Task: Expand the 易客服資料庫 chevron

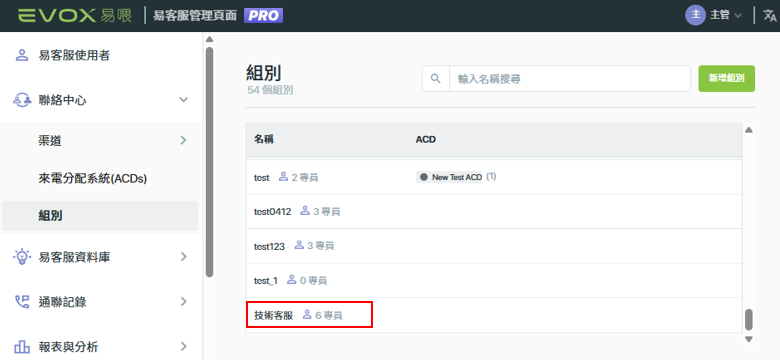Action: [x=184, y=257]
